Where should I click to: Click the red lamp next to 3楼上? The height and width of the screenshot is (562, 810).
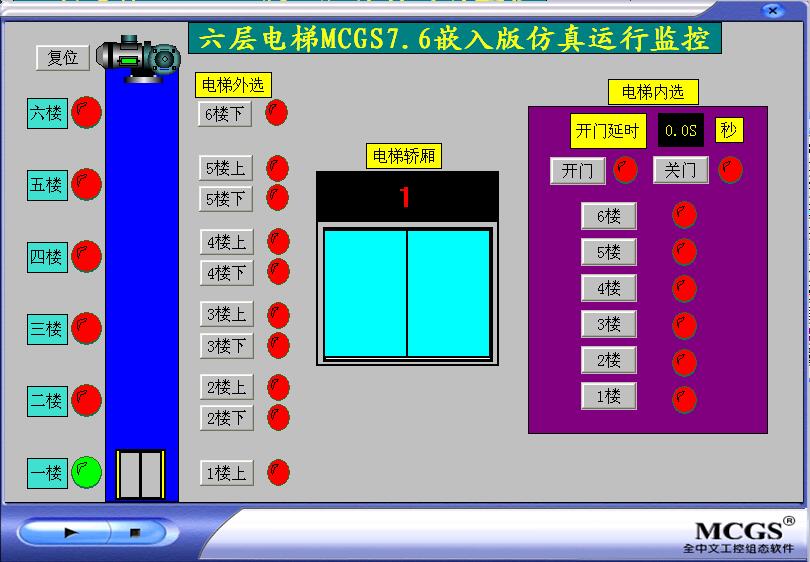coord(278,315)
